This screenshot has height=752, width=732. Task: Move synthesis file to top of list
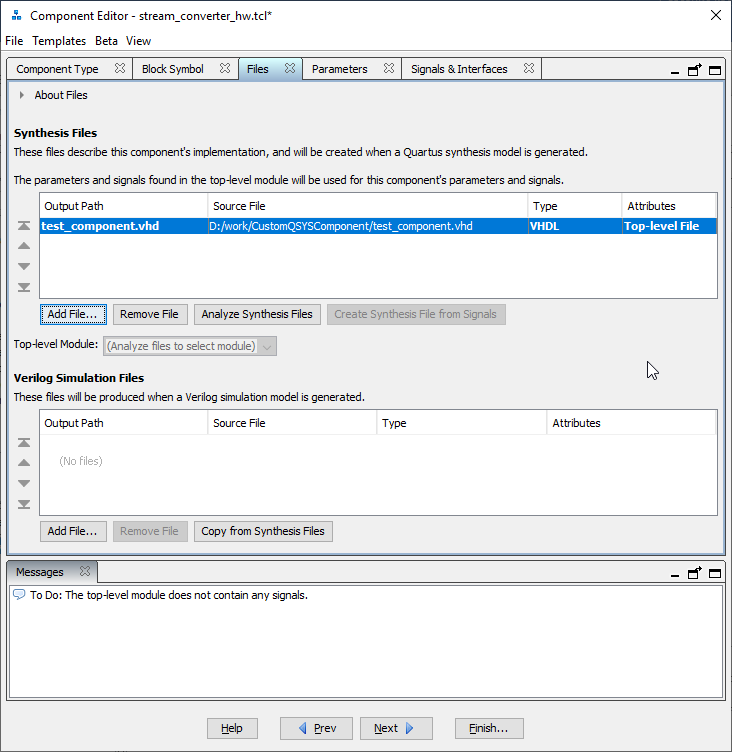tap(24, 226)
